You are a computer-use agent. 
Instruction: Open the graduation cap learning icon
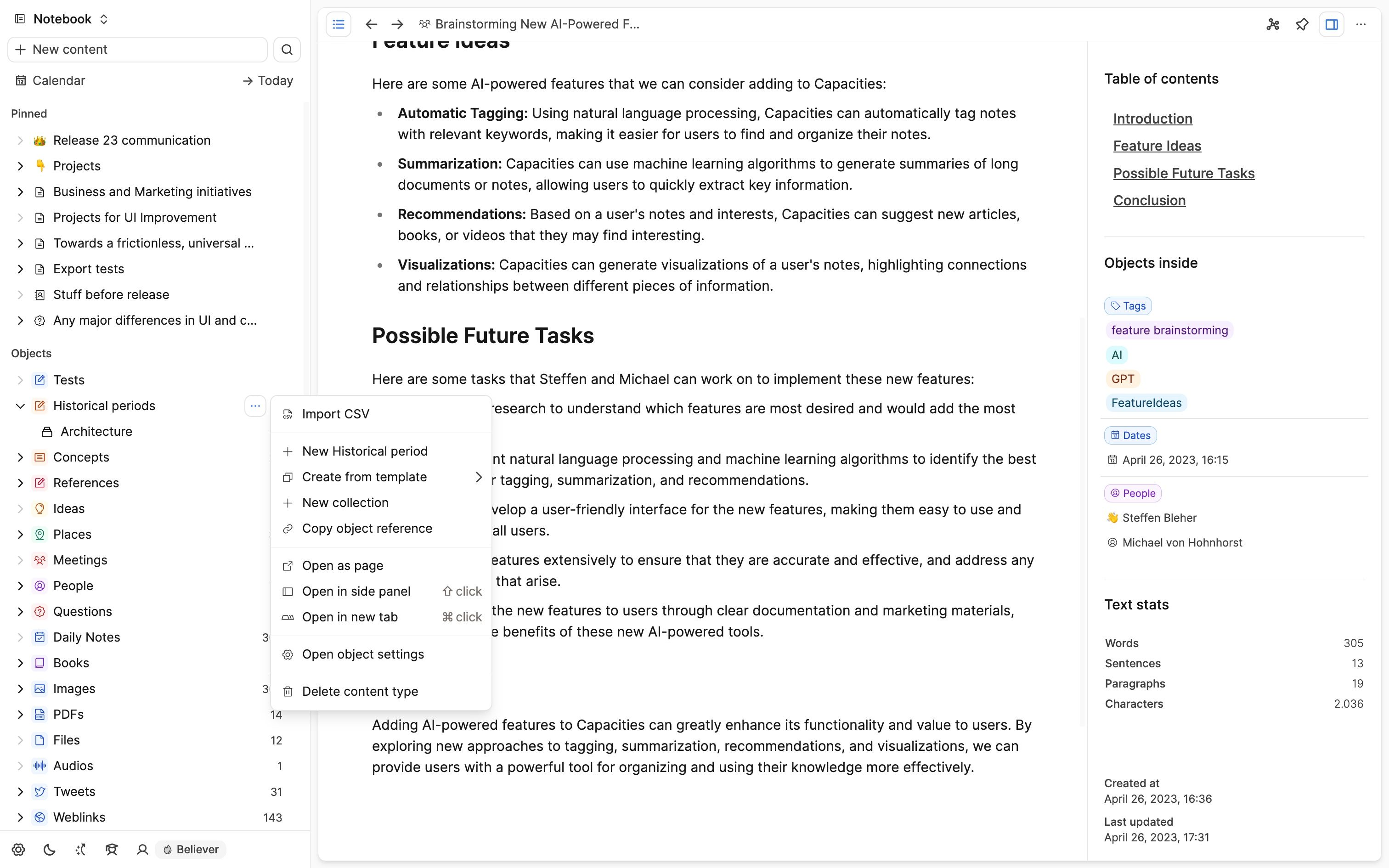[x=112, y=850]
